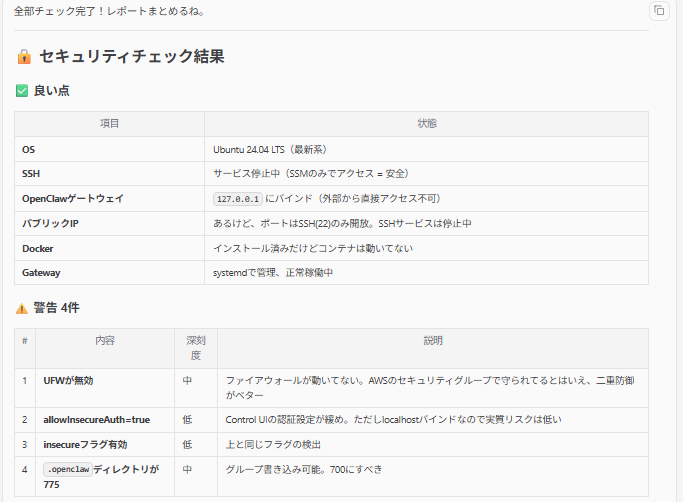Click the Docker row label
Image resolution: width=683 pixels, height=502 pixels.
click(x=38, y=248)
